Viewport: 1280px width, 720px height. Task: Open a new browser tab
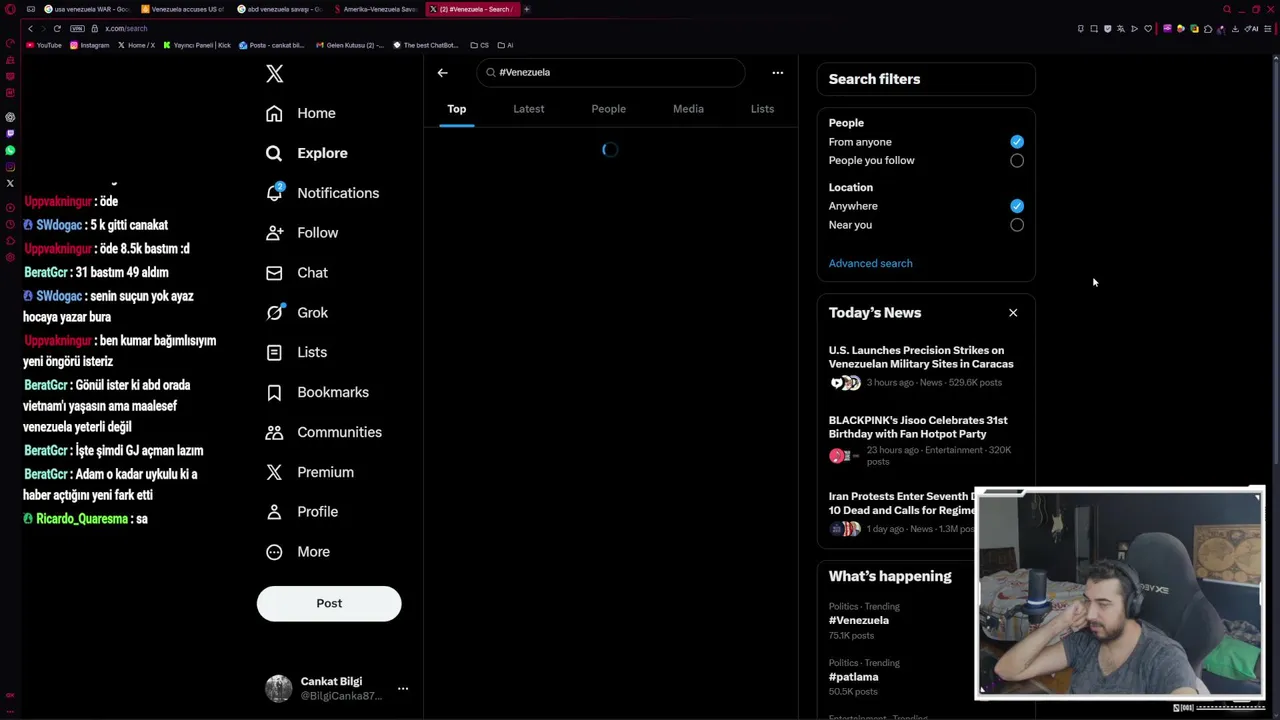[527, 9]
